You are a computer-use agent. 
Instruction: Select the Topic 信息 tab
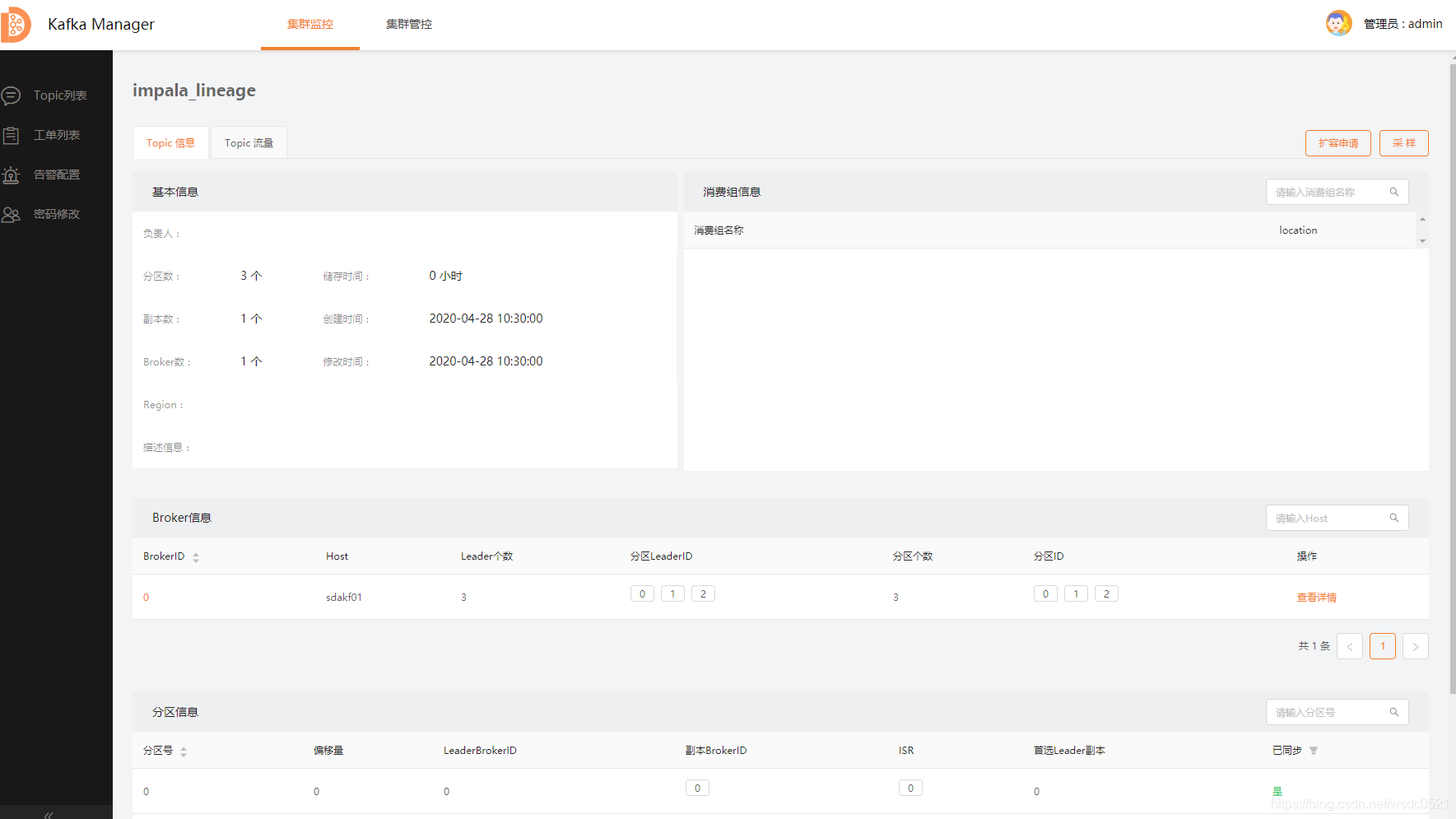pyautogui.click(x=170, y=142)
